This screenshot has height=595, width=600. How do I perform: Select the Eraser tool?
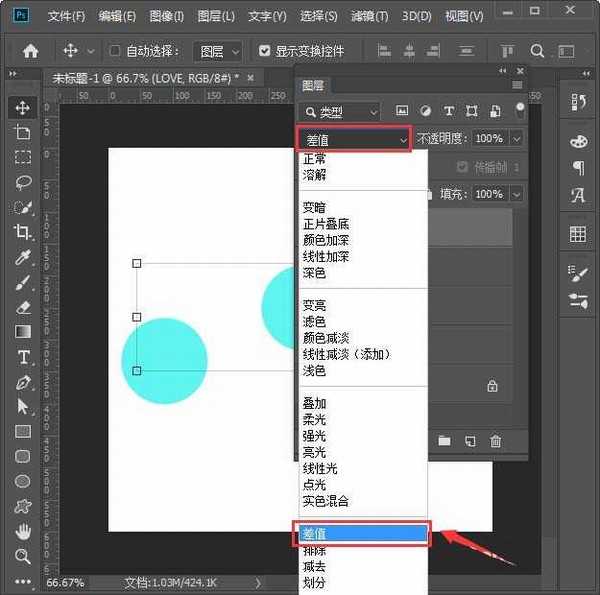click(x=22, y=307)
